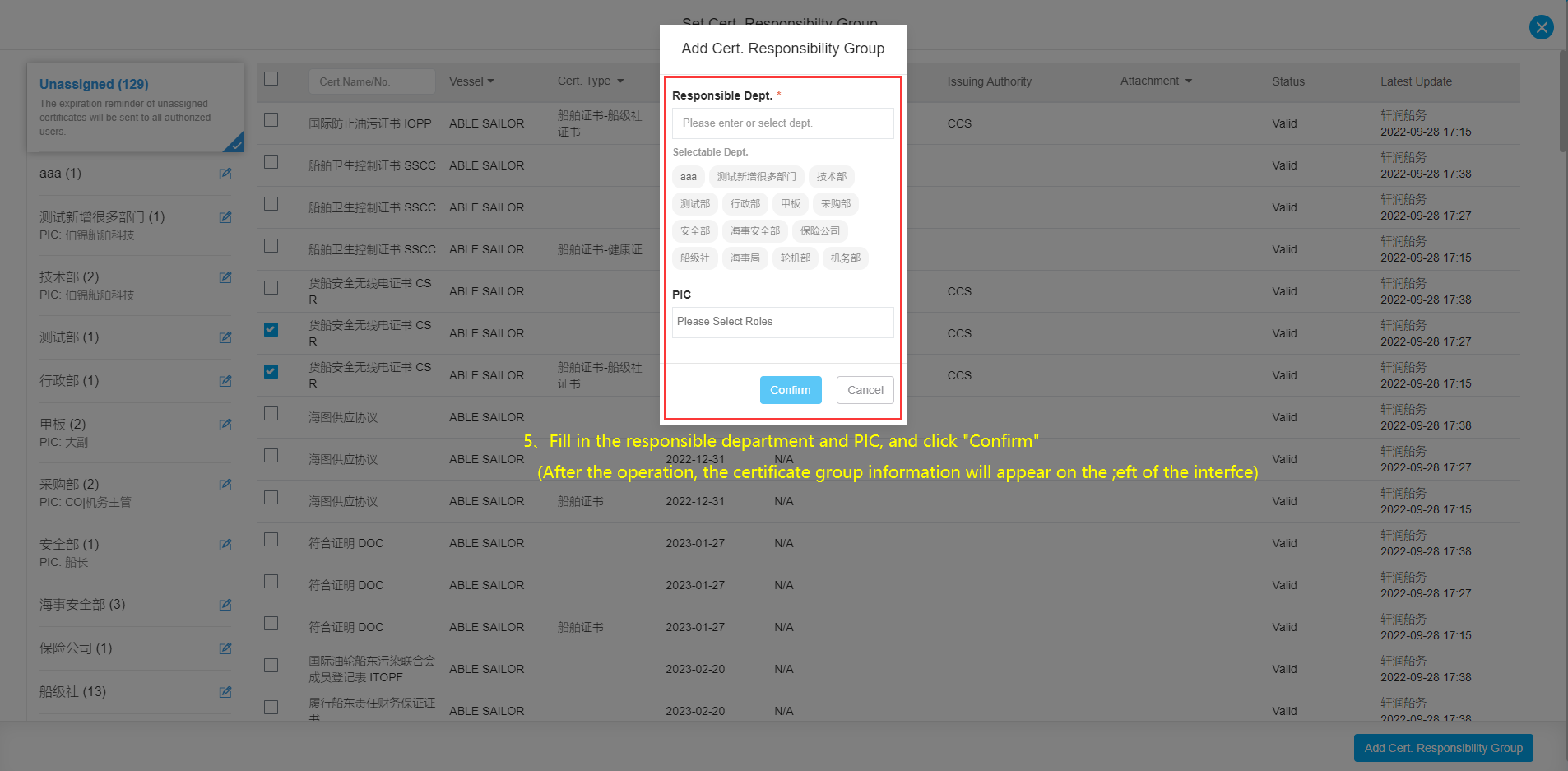Screen dimensions: 1568x771
Task: Click the Add Cert. Responsibility Group button
Action: [1444, 748]
